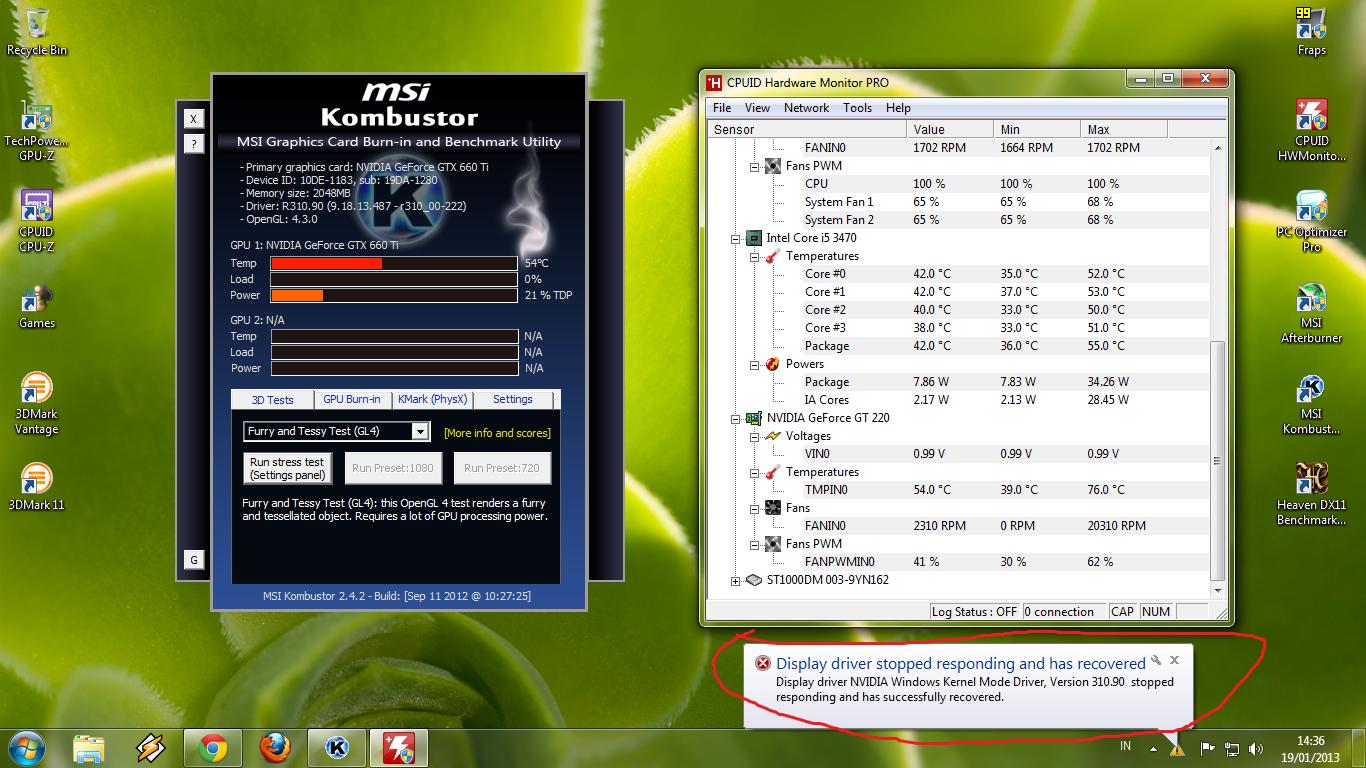Open Kombustor Settings tab
Image resolution: width=1366 pixels, height=768 pixels.
pyautogui.click(x=513, y=399)
